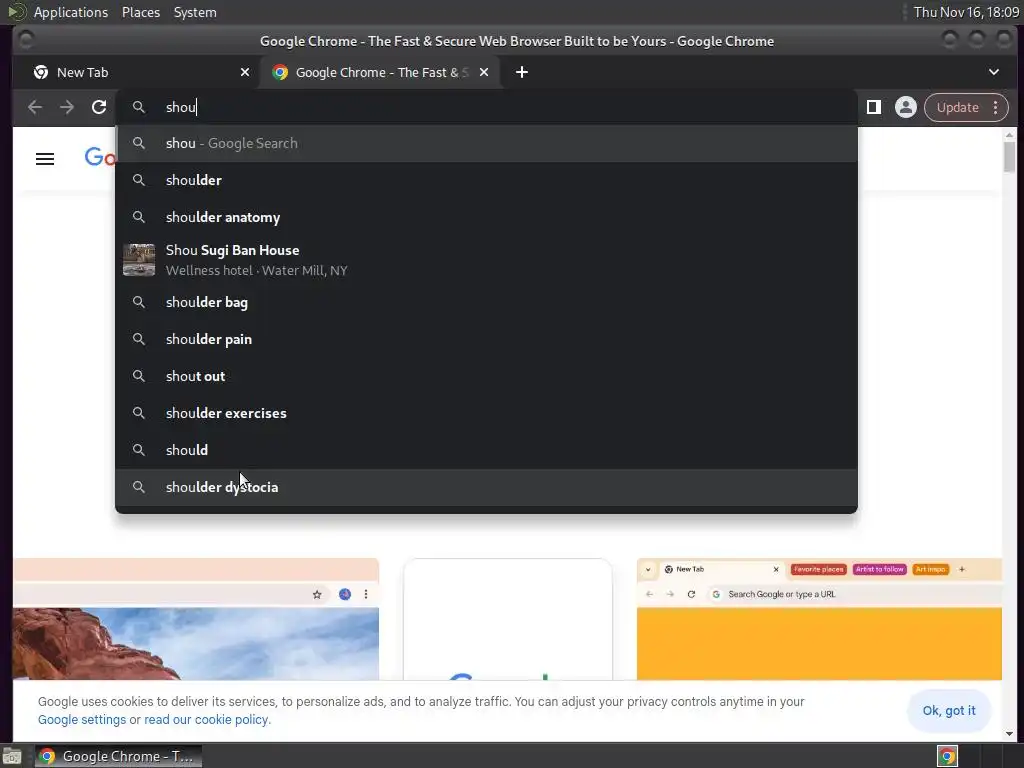This screenshot has width=1024, height=768.
Task: Click the Update button
Action: pos(957,107)
